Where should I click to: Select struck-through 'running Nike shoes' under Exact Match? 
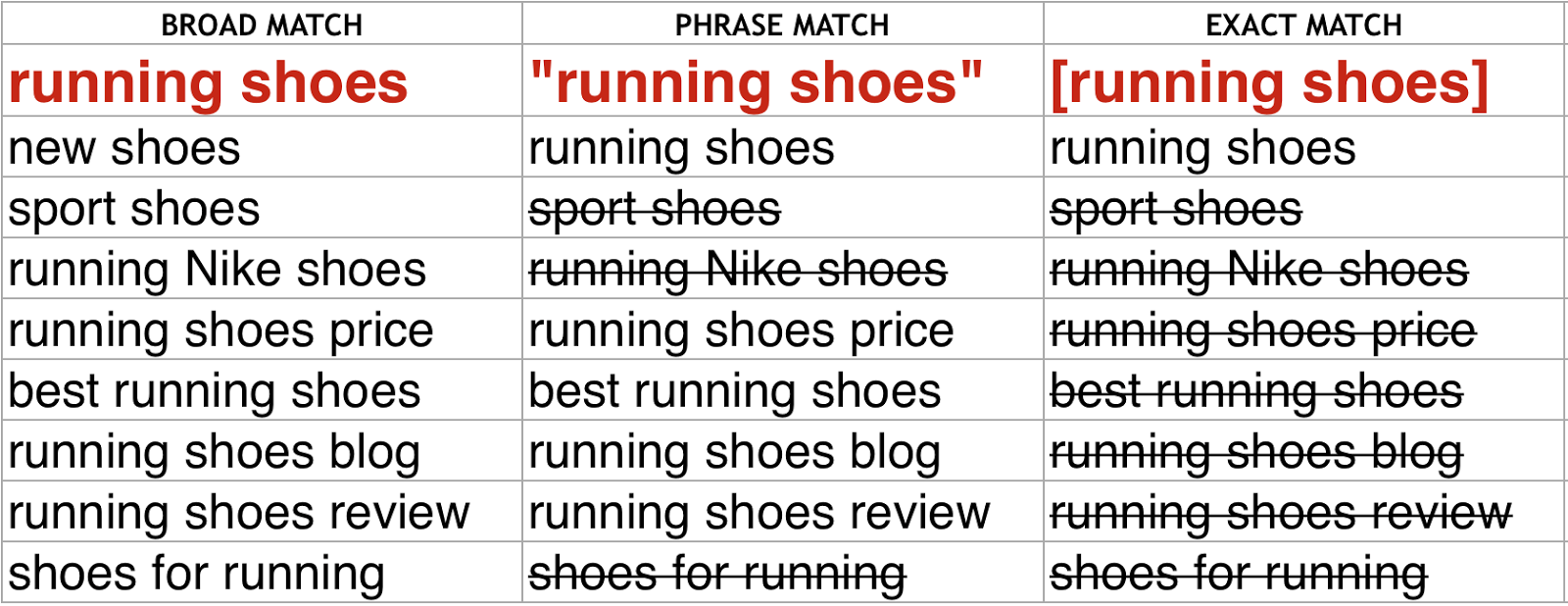tap(1259, 270)
